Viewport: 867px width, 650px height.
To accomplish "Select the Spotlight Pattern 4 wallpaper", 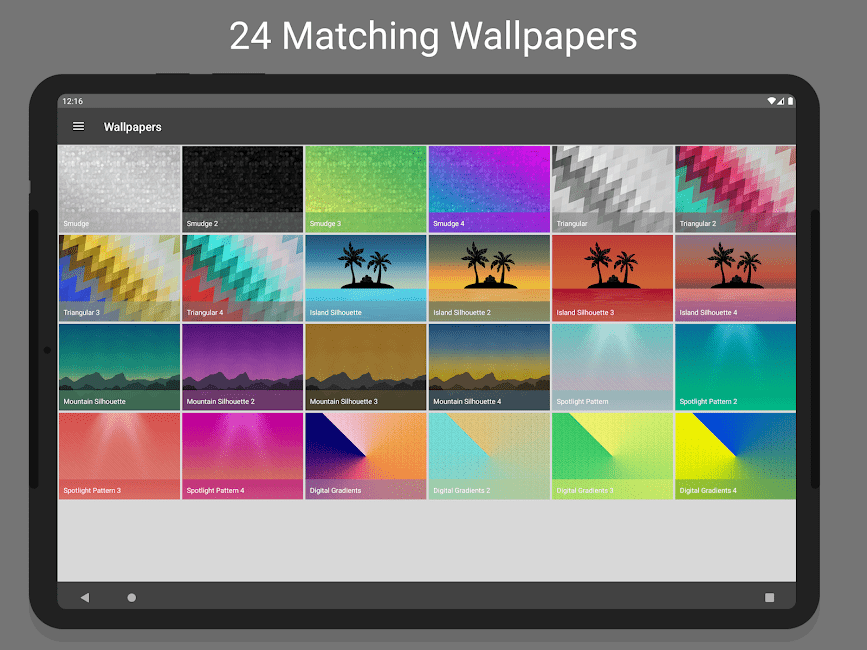I will click(243, 456).
